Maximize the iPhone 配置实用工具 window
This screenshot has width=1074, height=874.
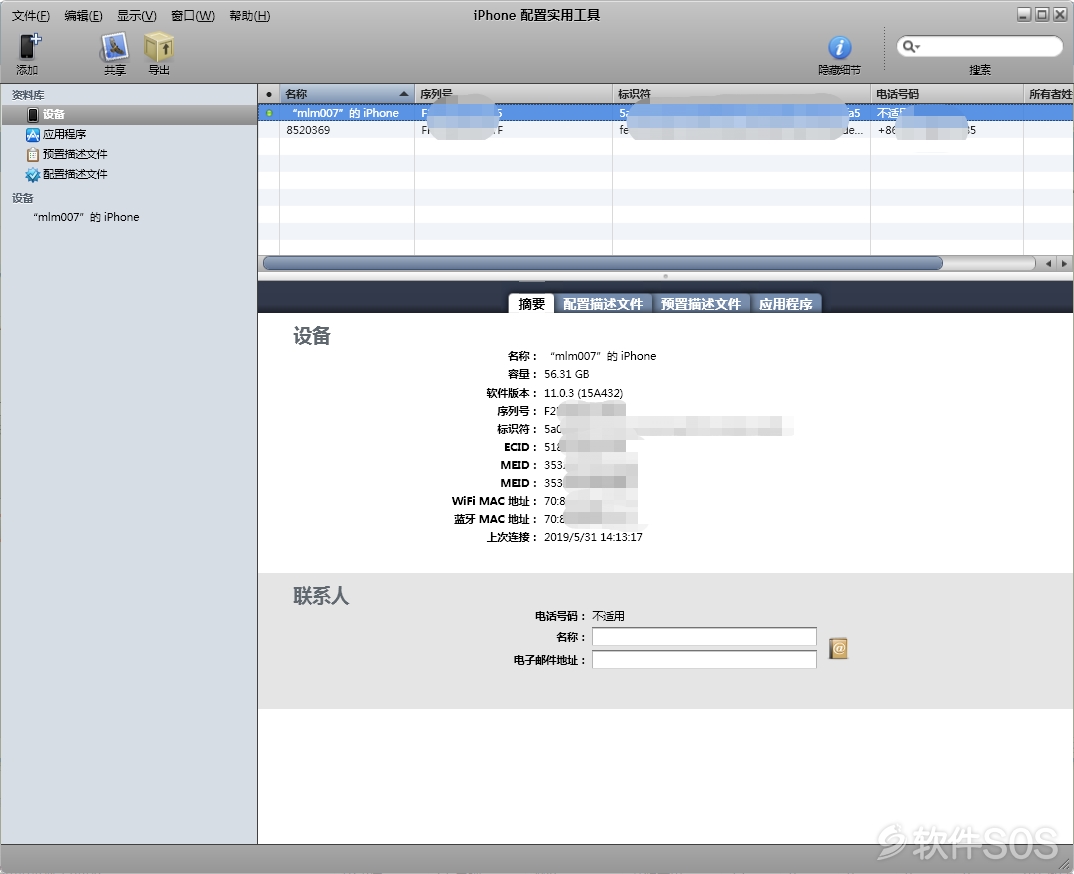tap(1042, 14)
